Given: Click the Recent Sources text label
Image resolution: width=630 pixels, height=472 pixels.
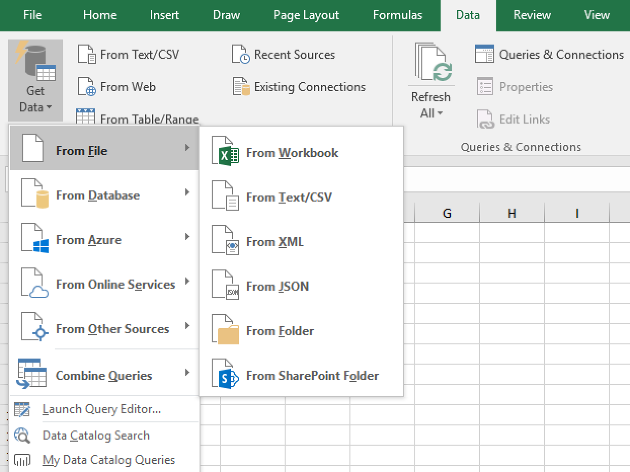Looking at the screenshot, I should [x=295, y=55].
